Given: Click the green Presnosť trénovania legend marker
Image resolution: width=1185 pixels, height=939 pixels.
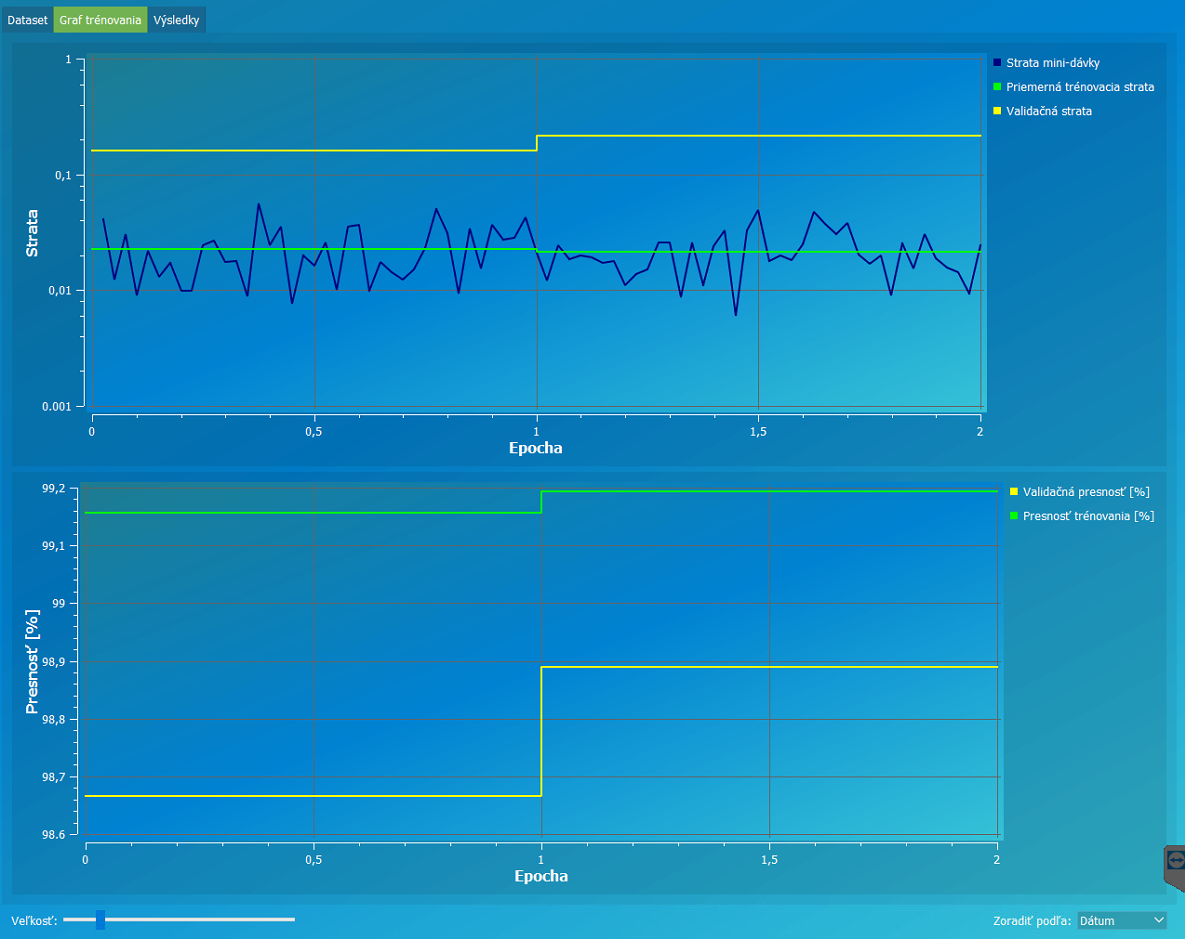Looking at the screenshot, I should [1014, 516].
